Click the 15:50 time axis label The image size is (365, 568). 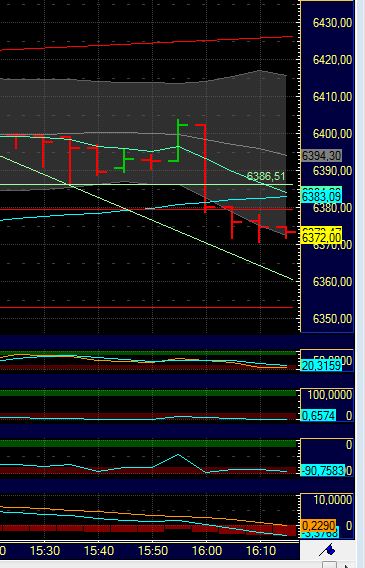(x=153, y=551)
